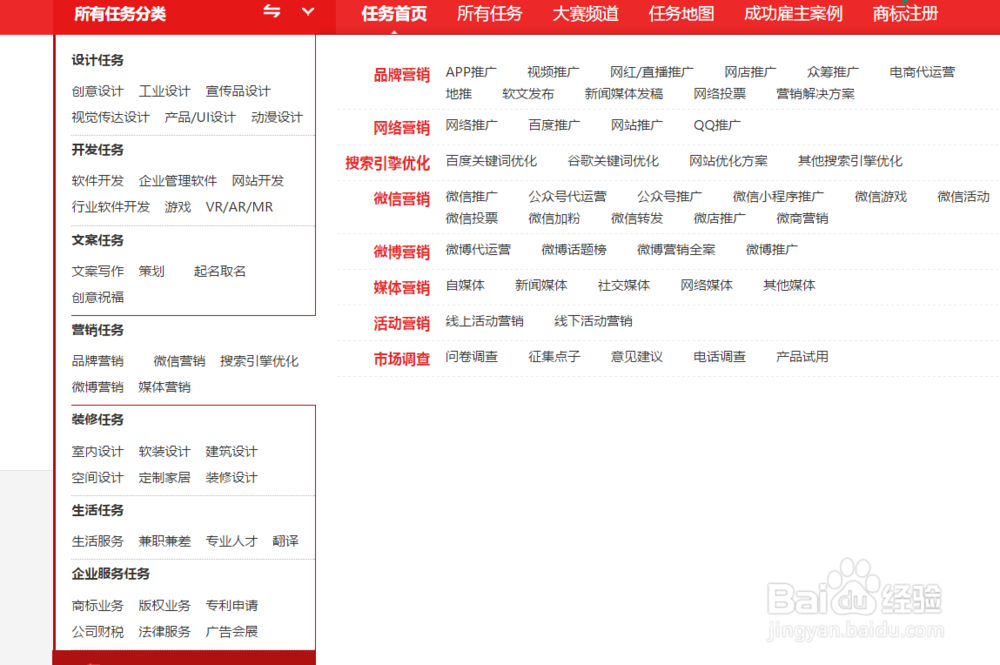The height and width of the screenshot is (665, 1000).
Task: Click 室内设计 link
Action: pyautogui.click(x=98, y=451)
